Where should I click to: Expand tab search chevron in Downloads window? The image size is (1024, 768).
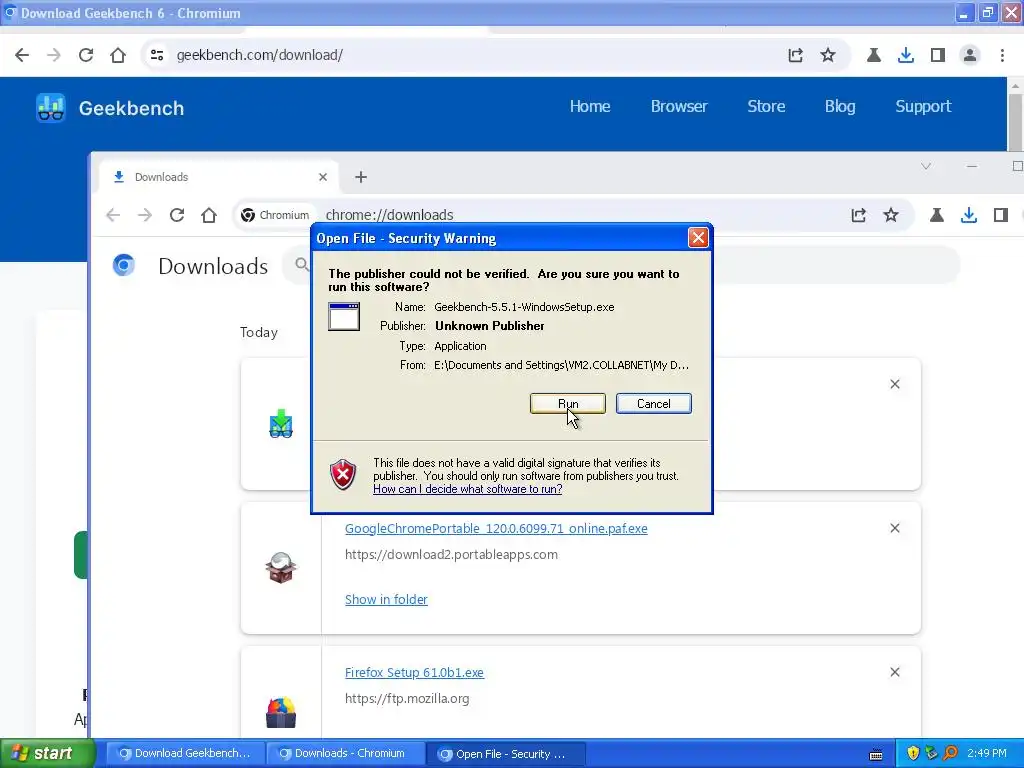click(925, 167)
